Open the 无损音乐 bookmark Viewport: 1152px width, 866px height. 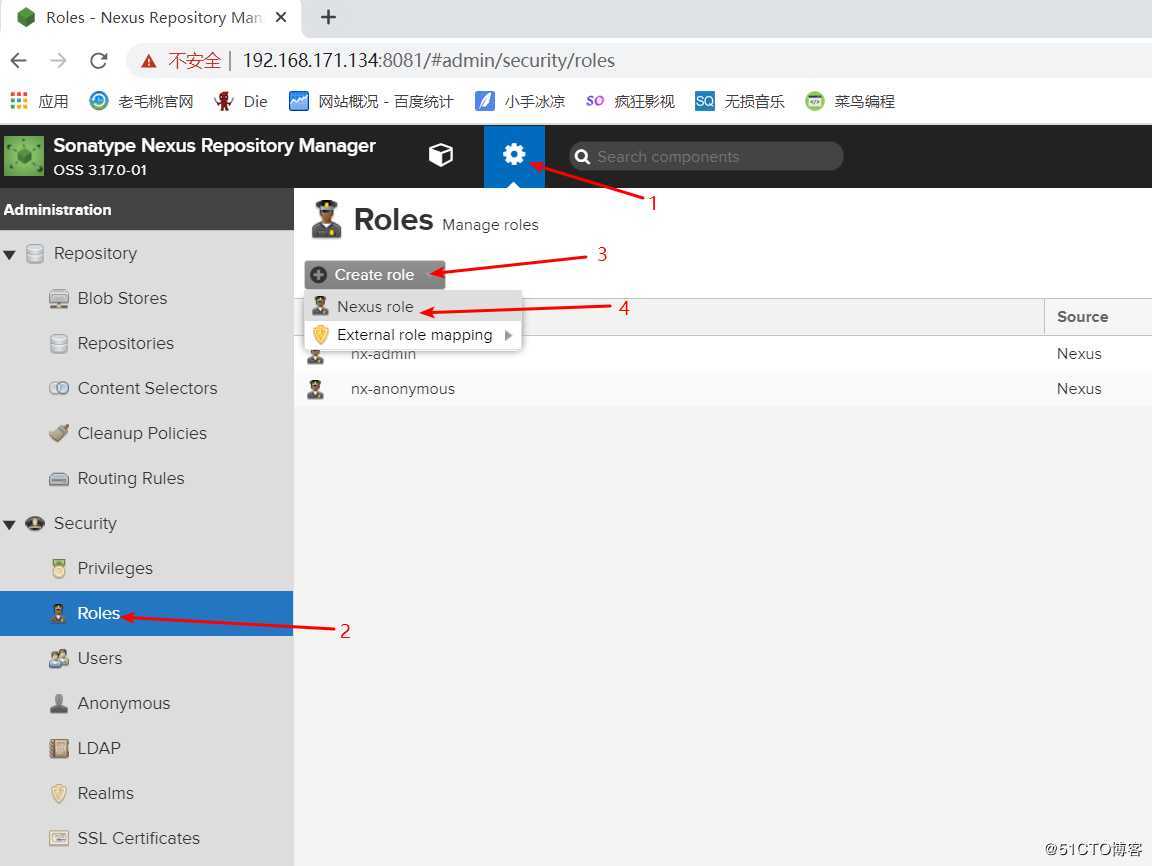[x=740, y=101]
